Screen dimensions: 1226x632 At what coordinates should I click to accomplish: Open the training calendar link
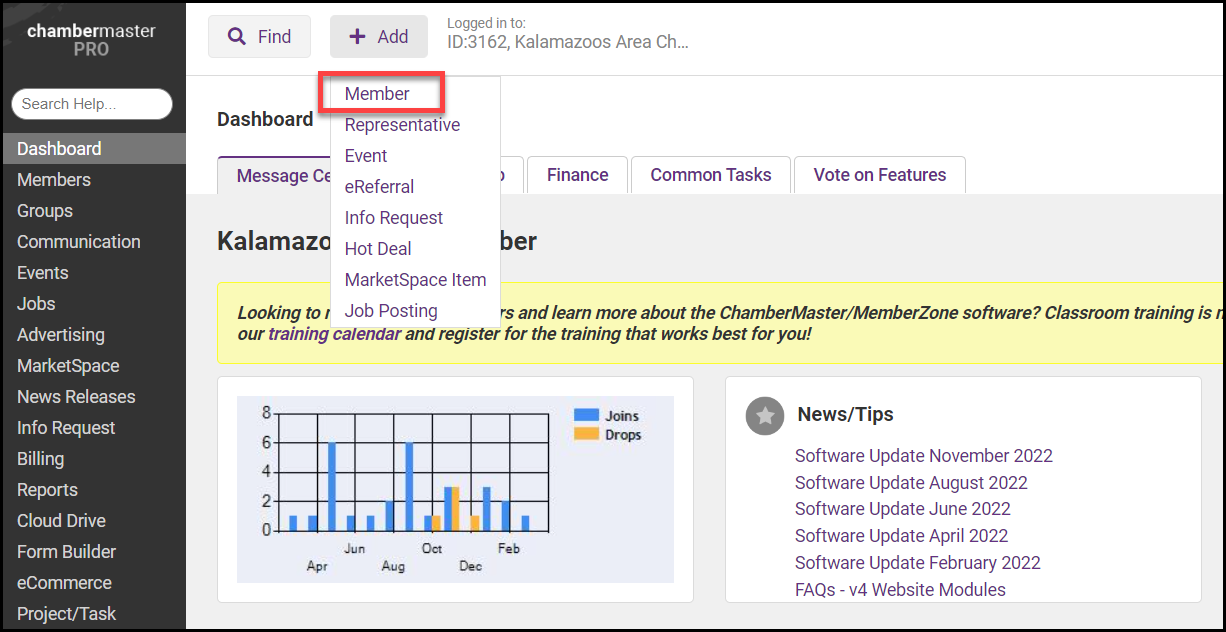334,334
